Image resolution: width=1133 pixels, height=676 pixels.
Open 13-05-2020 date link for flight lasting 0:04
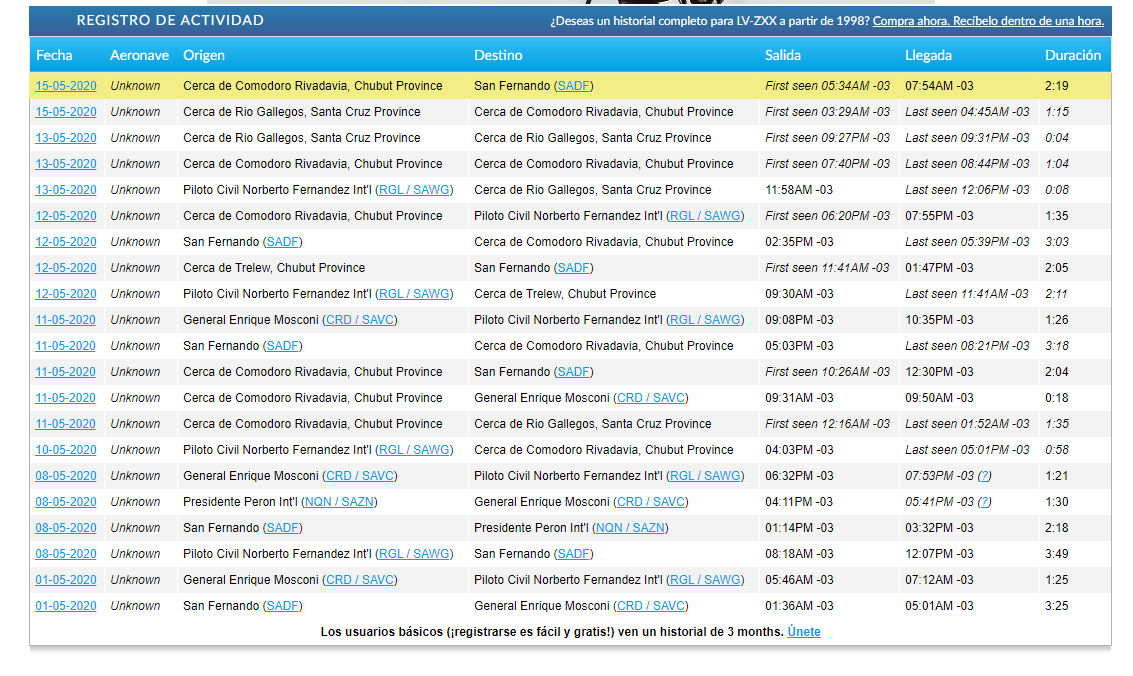click(66, 138)
